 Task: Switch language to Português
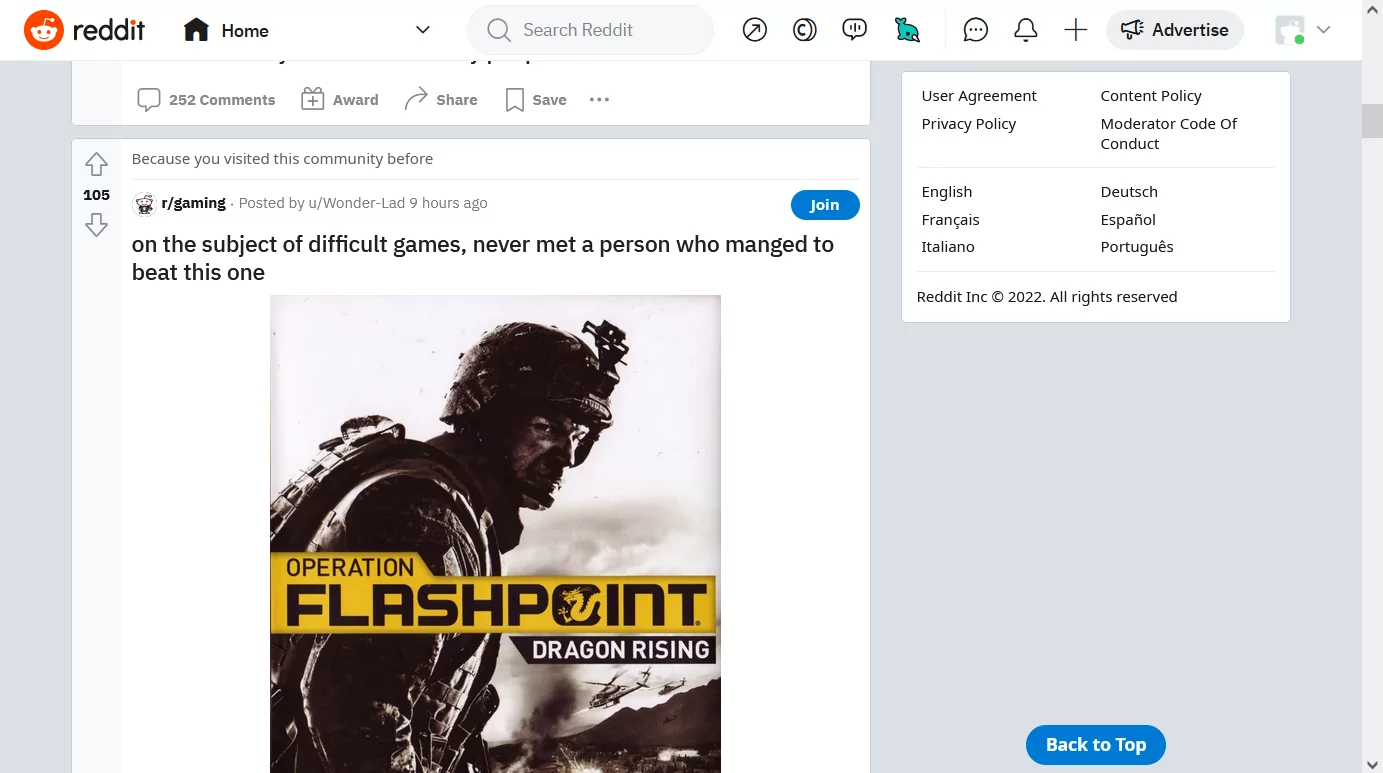point(1137,247)
